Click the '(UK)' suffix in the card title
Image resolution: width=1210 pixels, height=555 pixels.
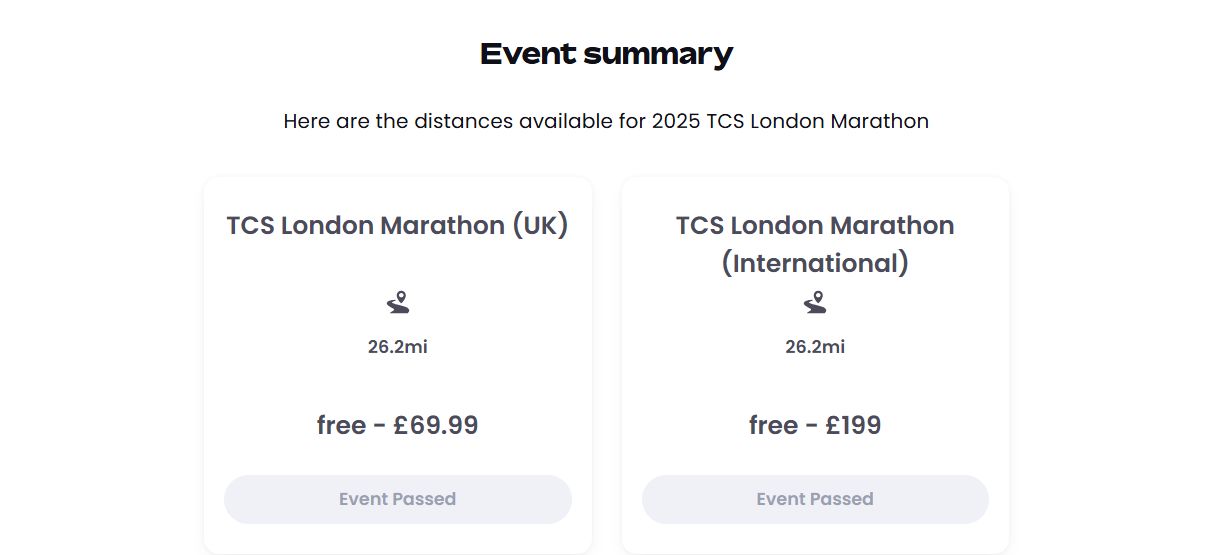pyautogui.click(x=540, y=226)
